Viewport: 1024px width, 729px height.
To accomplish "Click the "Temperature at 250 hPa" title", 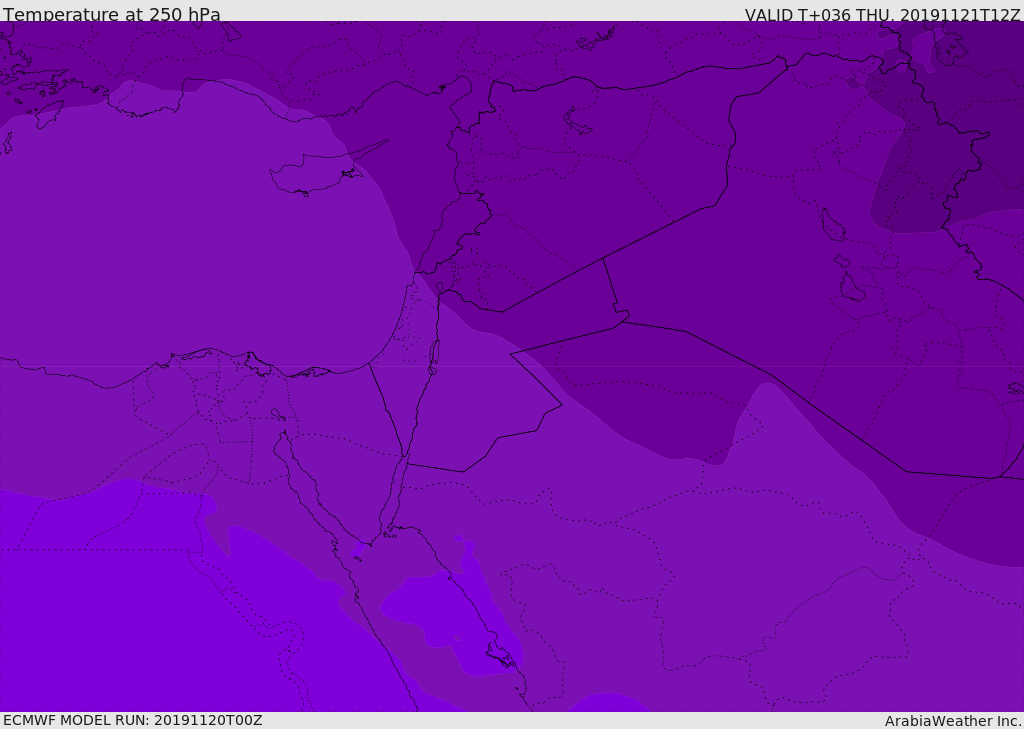I will click(112, 15).
